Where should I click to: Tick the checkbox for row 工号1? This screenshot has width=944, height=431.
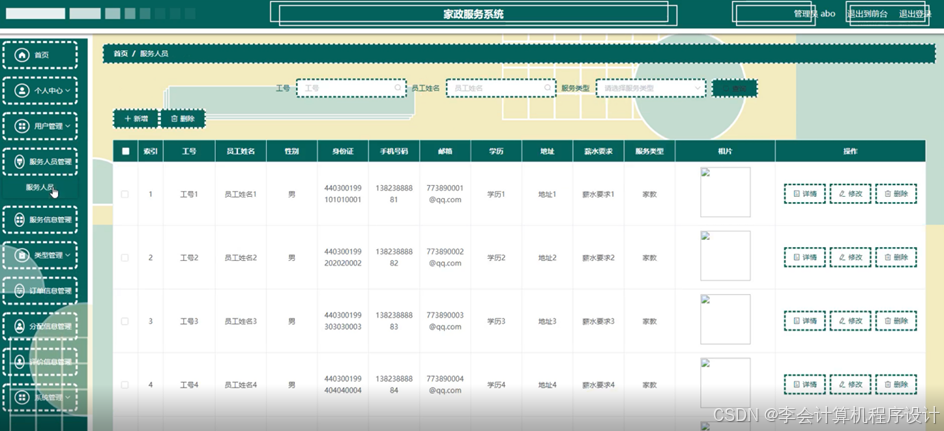[125, 194]
